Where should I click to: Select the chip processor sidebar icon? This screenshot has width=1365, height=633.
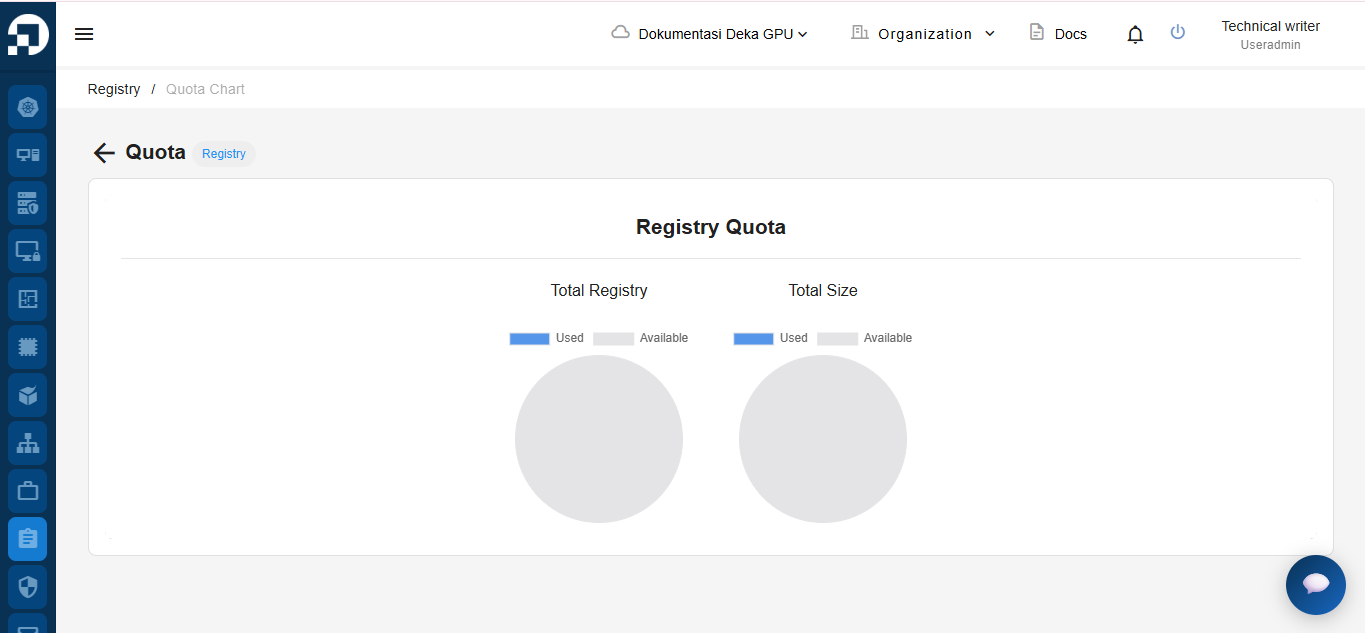click(x=28, y=347)
